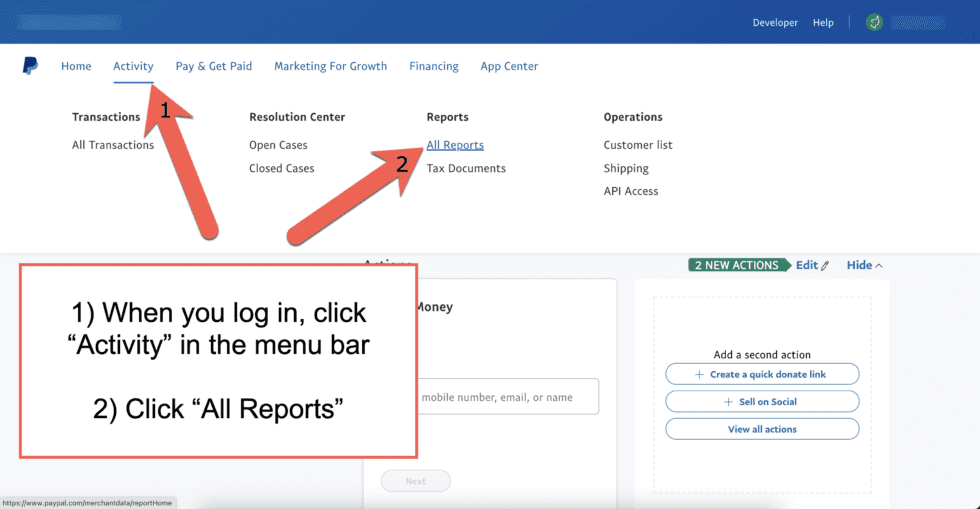Expand the Pay & Get Paid menu
Viewport: 980px width, 509px height.
214,66
